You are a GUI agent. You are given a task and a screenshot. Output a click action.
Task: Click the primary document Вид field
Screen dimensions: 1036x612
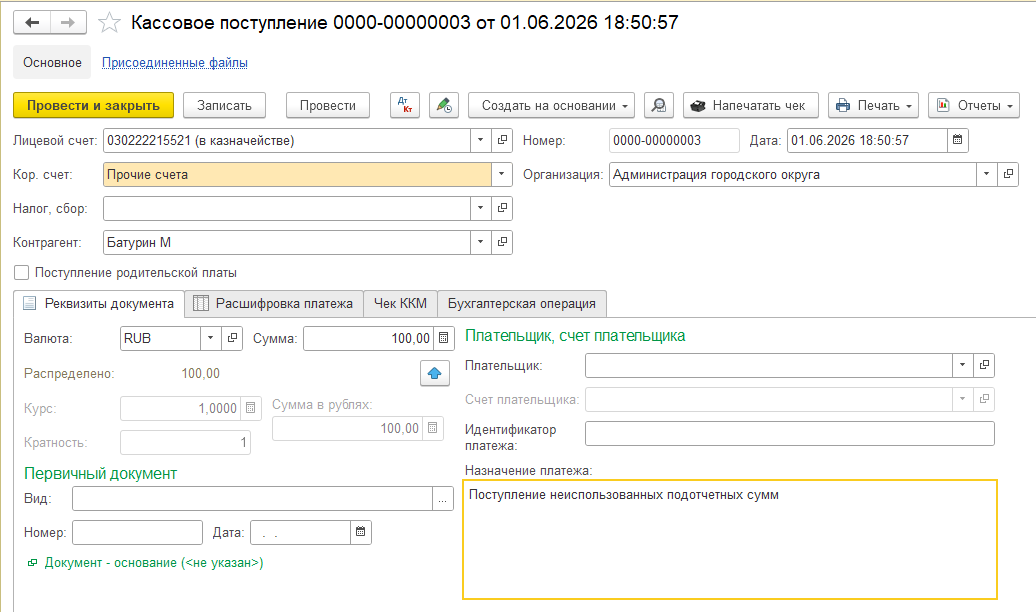(252, 498)
